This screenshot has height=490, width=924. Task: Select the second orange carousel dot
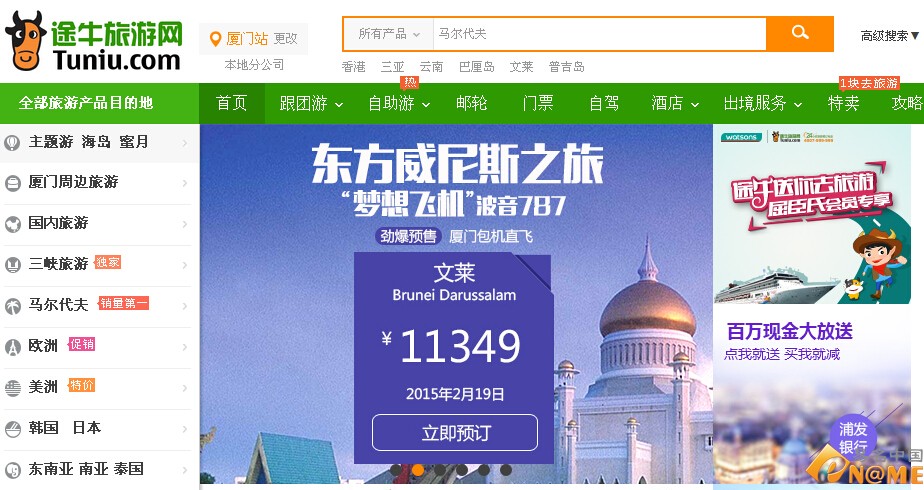pyautogui.click(x=418, y=470)
